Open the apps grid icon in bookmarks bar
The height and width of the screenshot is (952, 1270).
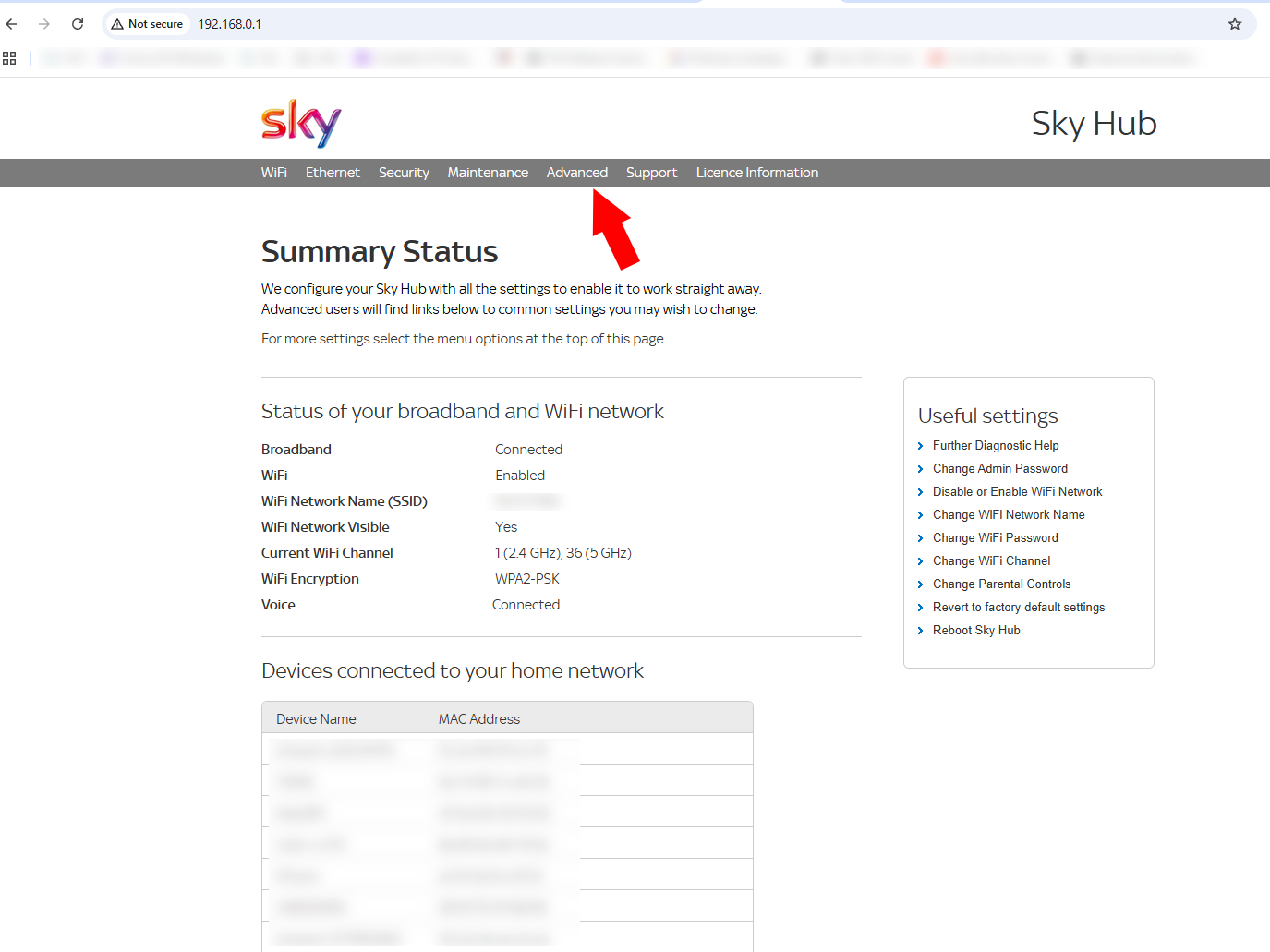[x=9, y=58]
